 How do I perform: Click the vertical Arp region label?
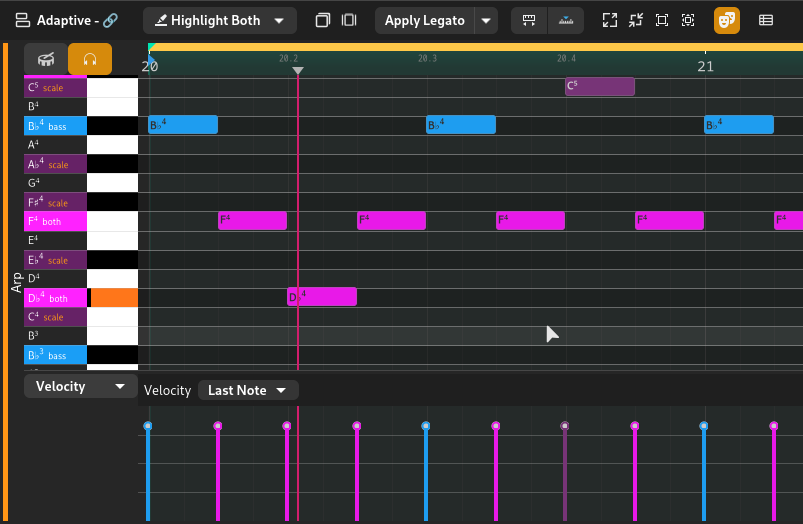(x=16, y=283)
